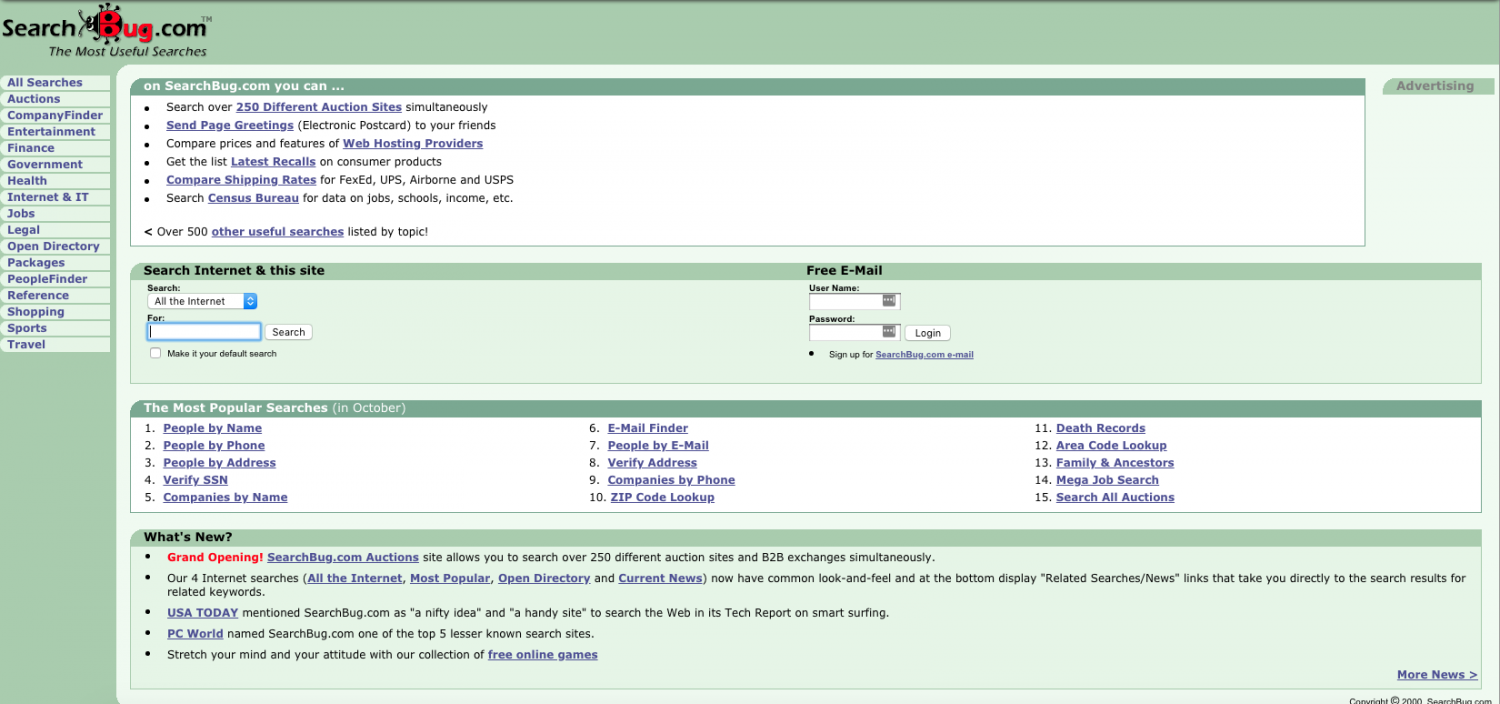Open the Mega Job Search link
Screen dimensions: 1500x704
(1107, 480)
